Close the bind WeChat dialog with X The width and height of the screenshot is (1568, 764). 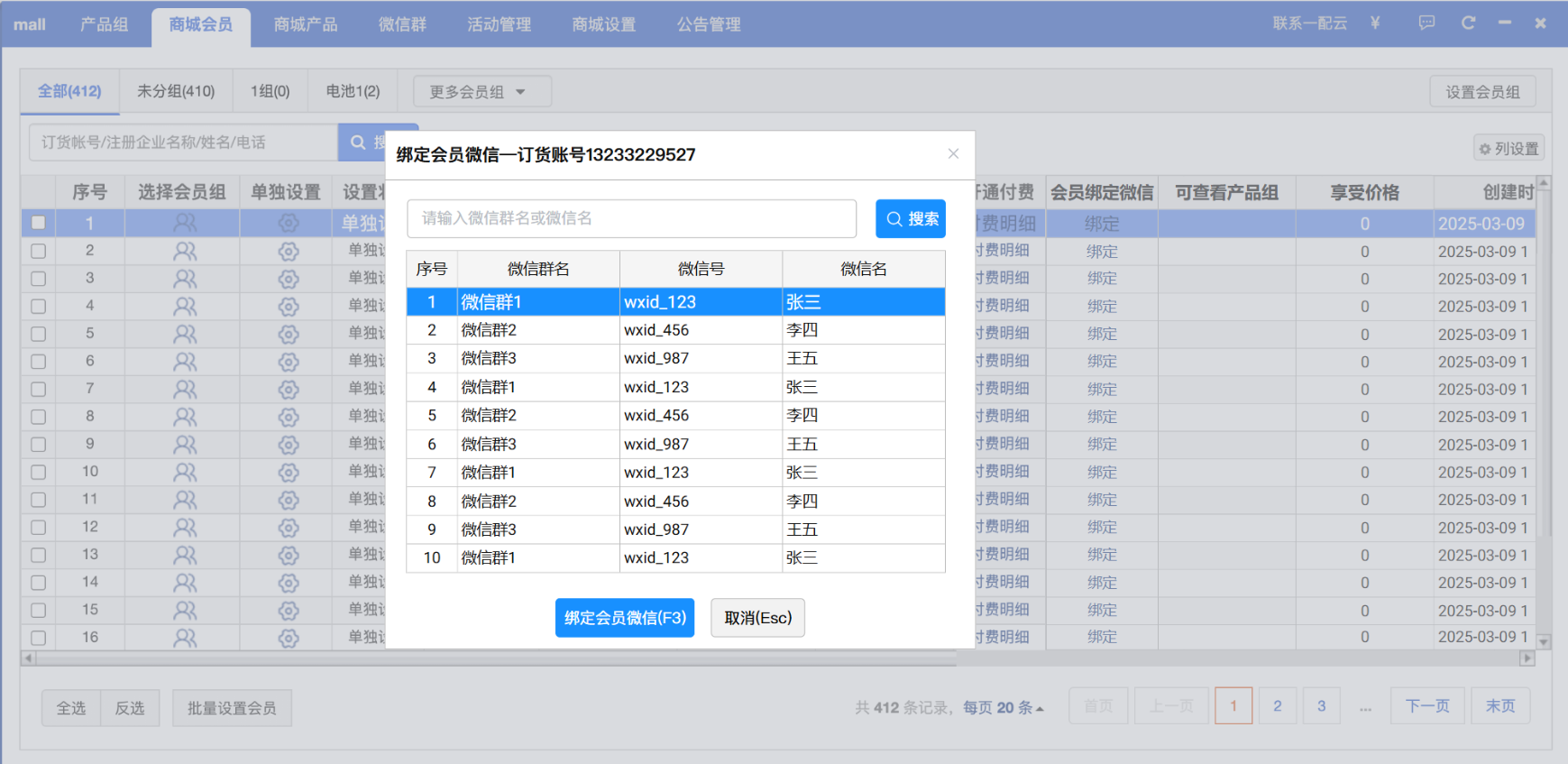953,154
